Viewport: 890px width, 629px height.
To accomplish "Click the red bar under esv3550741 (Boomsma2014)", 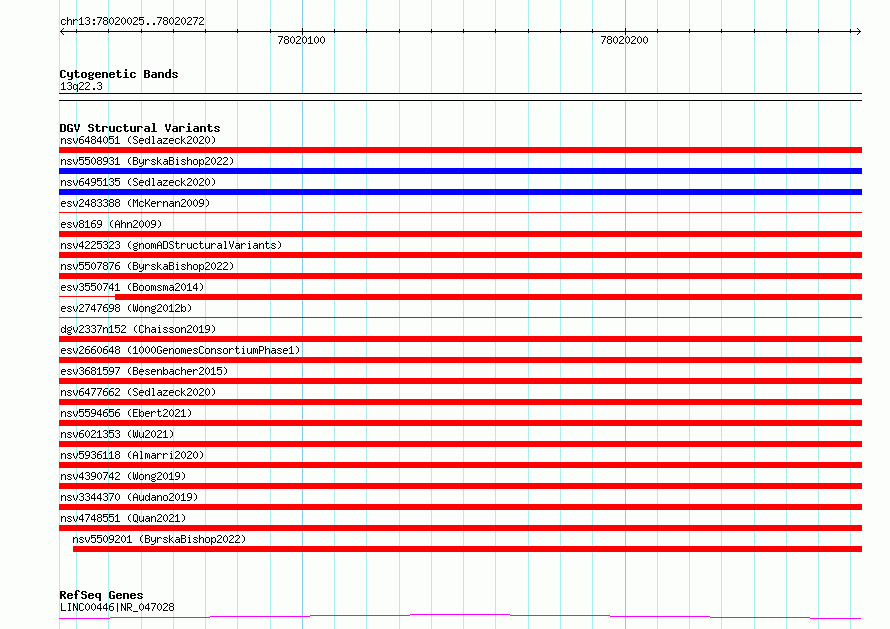I will (x=488, y=297).
